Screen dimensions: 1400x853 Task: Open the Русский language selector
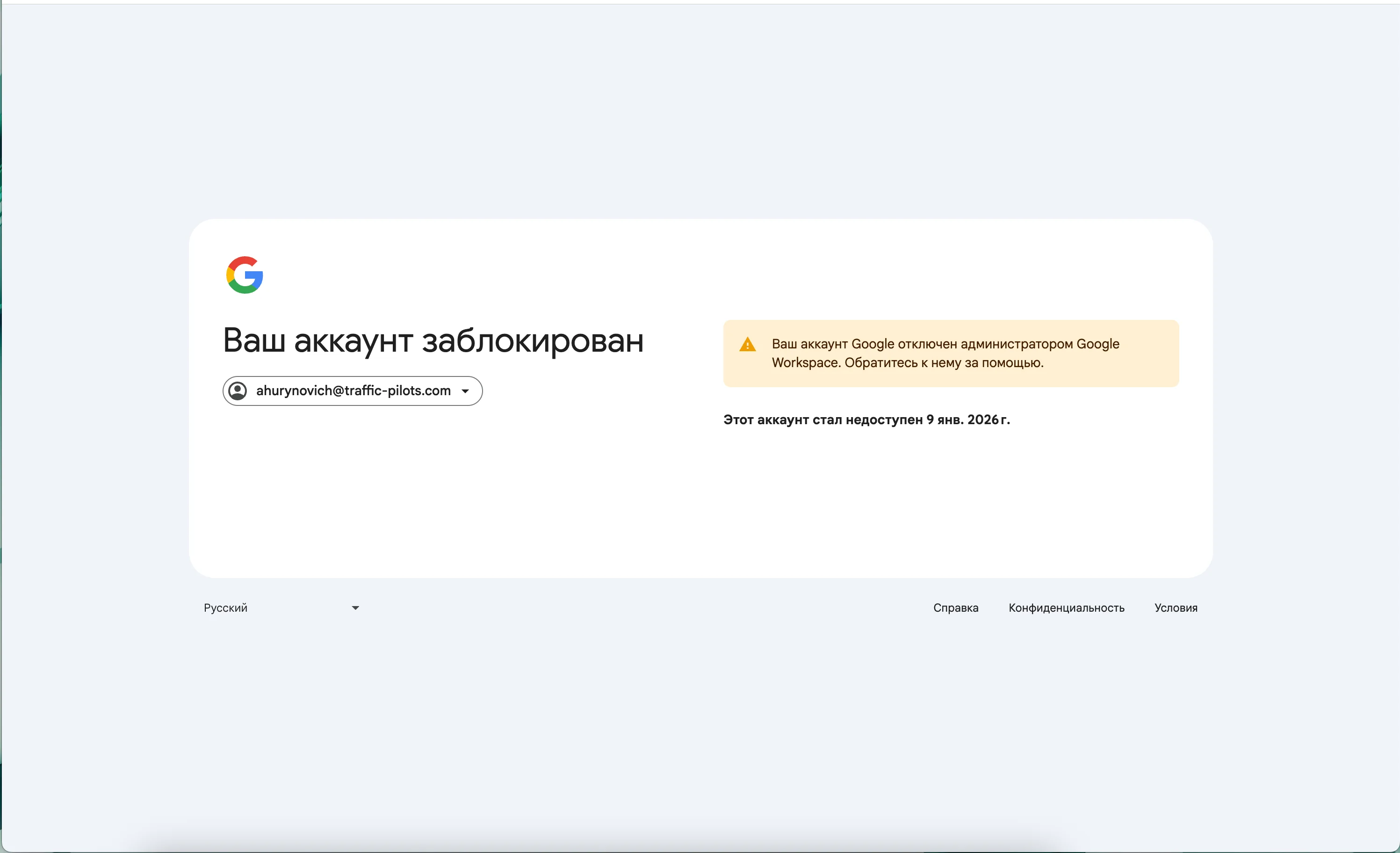pos(225,608)
